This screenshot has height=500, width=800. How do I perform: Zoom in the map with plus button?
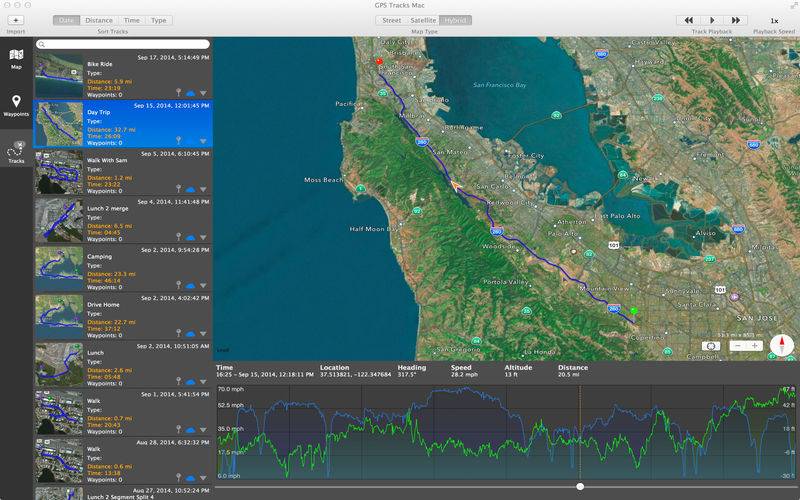[754, 346]
